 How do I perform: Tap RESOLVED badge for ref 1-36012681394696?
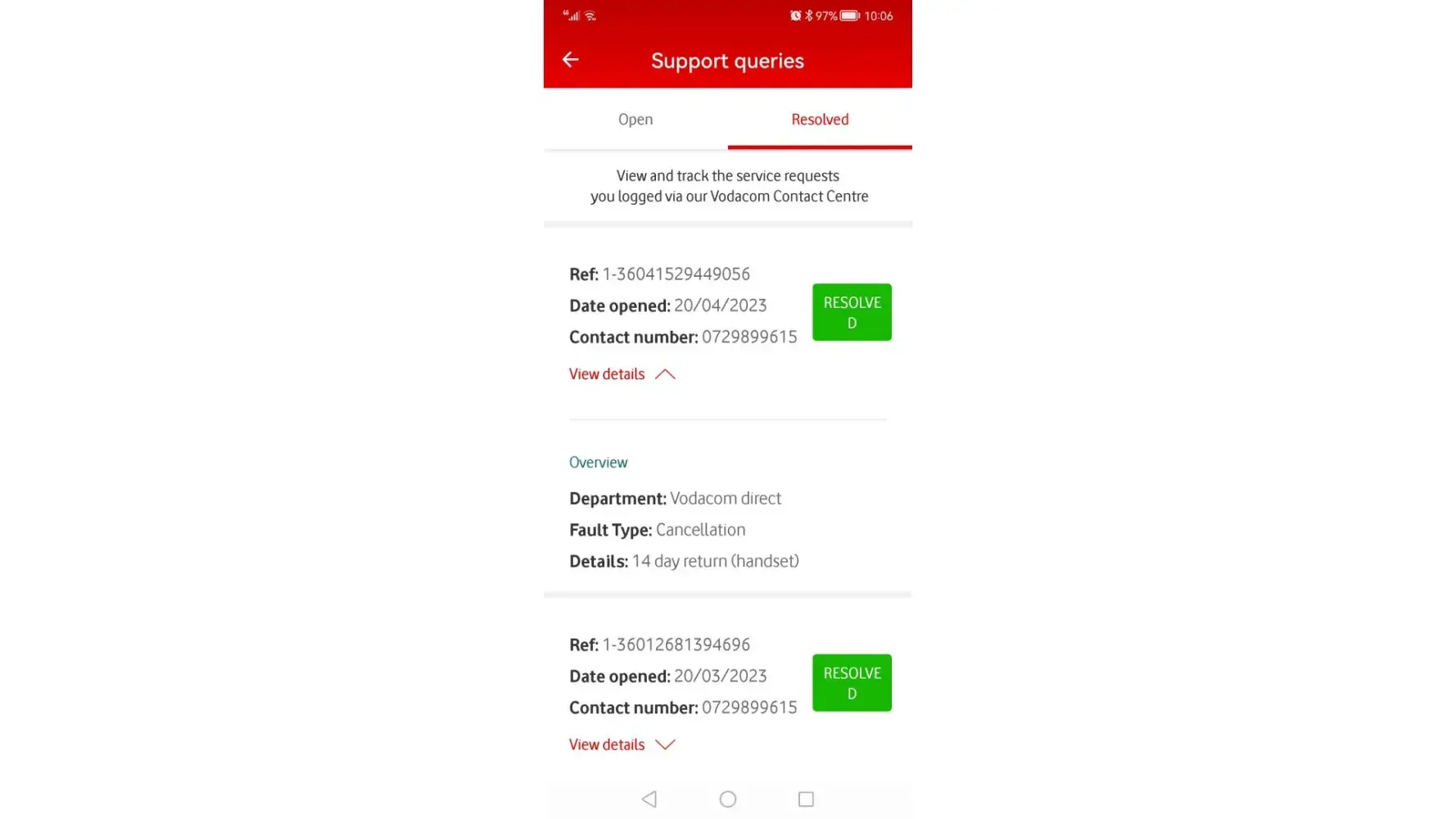click(852, 682)
